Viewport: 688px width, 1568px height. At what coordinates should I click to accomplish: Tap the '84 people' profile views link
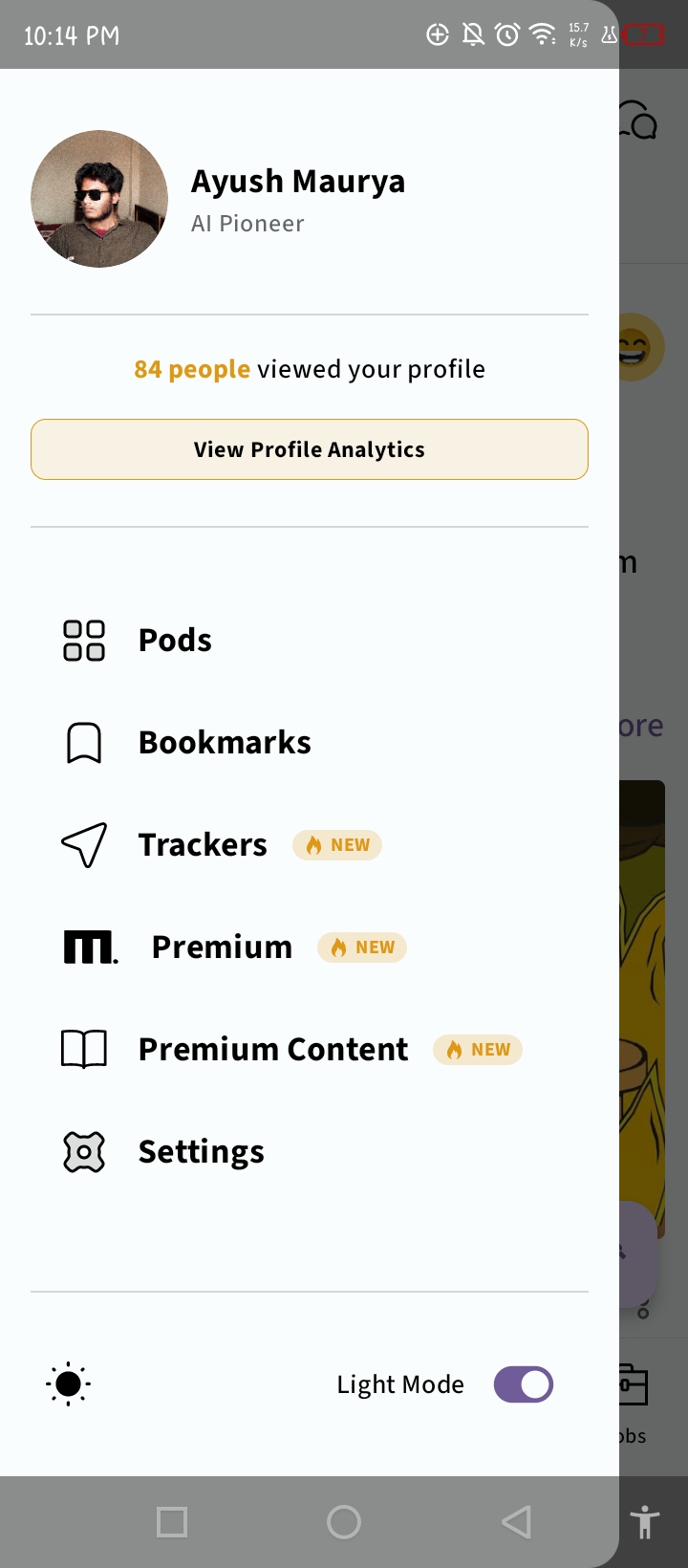192,369
